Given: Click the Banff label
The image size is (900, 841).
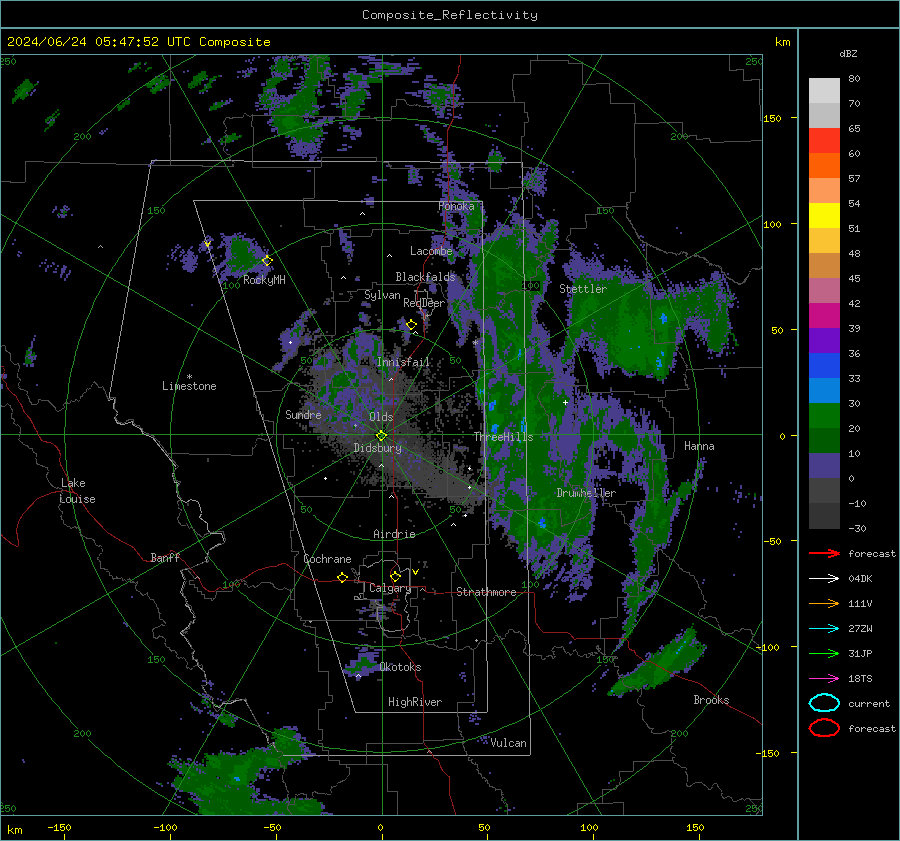Looking at the screenshot, I should (x=165, y=557).
